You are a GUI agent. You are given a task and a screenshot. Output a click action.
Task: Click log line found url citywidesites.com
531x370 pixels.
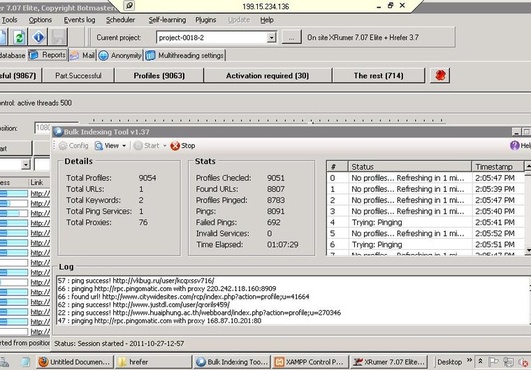tap(183, 297)
